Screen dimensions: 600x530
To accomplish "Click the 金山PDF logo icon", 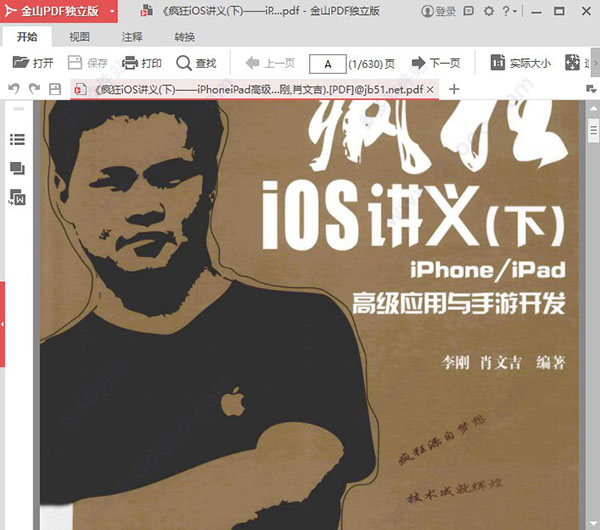I will 10,11.
